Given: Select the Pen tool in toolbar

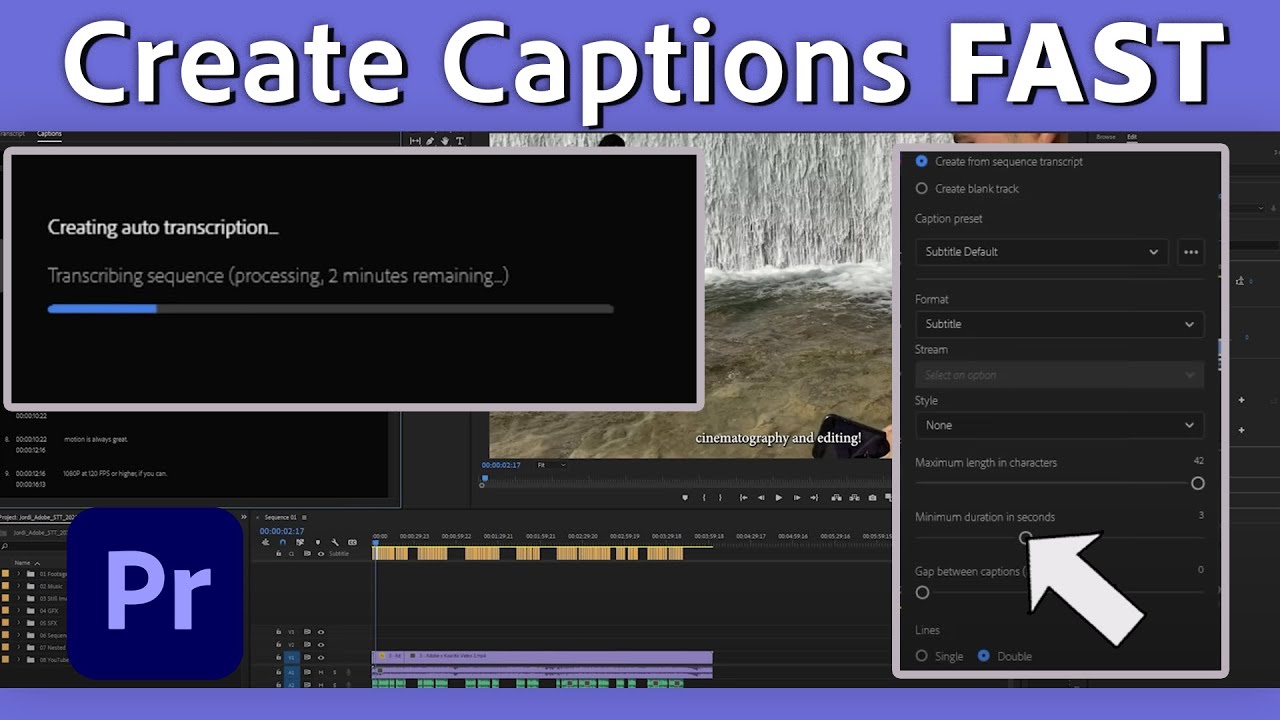Looking at the screenshot, I should point(430,141).
